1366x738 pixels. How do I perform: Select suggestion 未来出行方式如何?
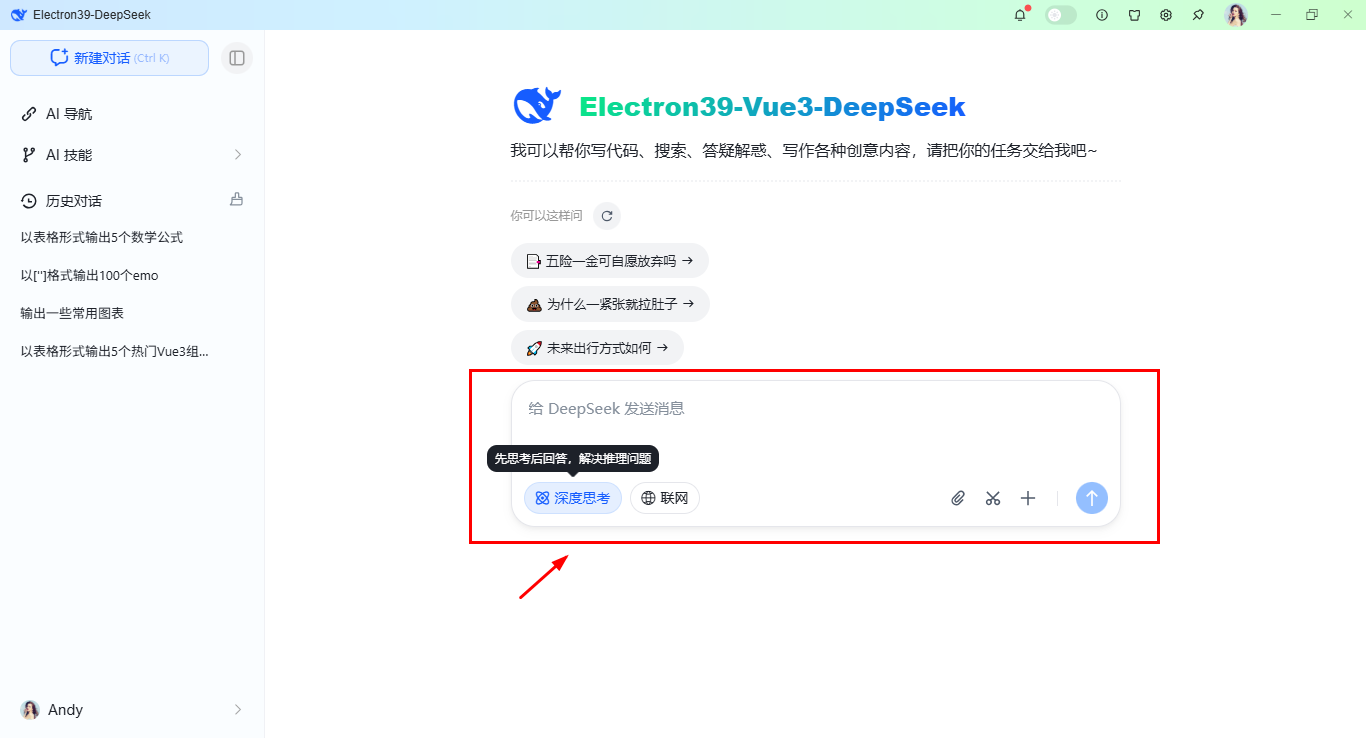point(597,348)
